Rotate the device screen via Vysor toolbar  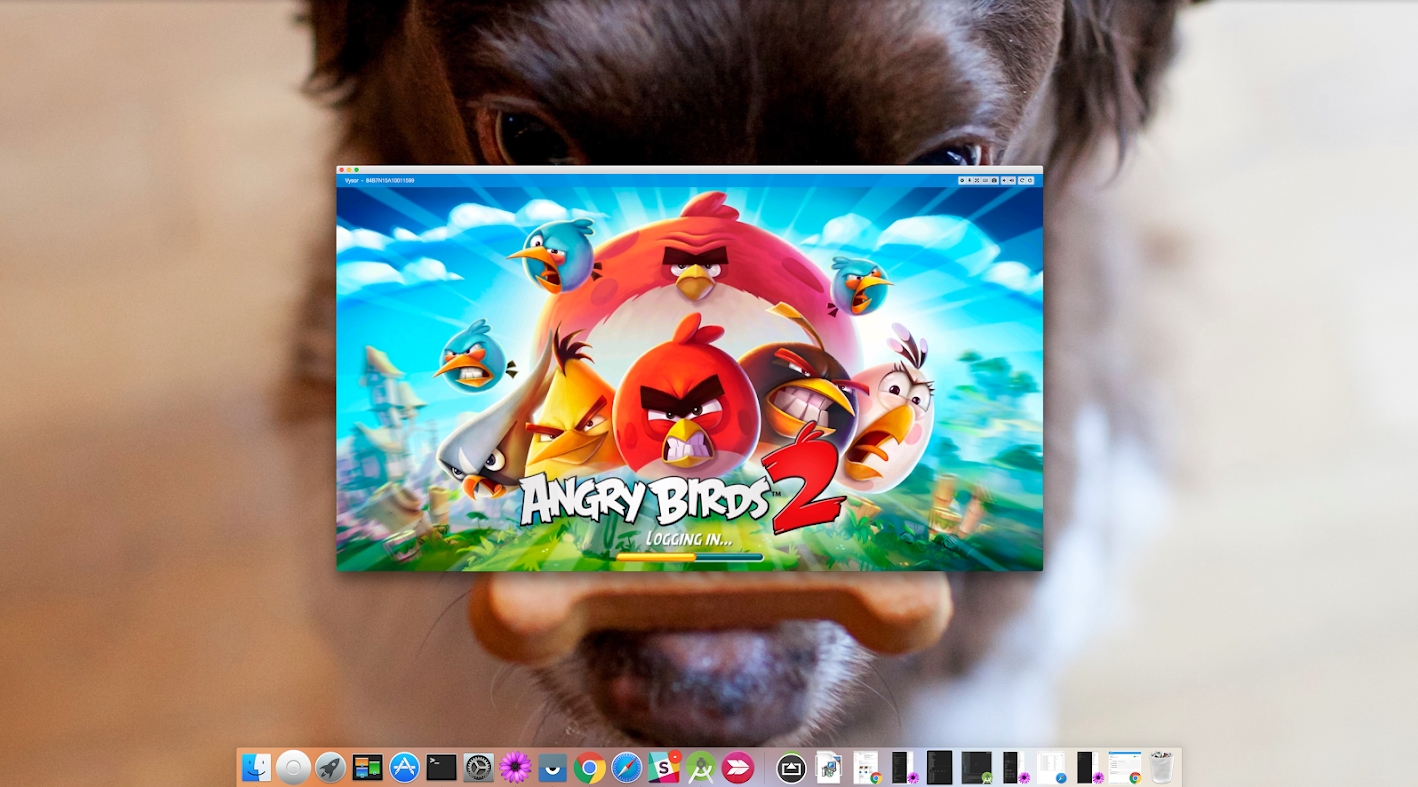click(1022, 180)
